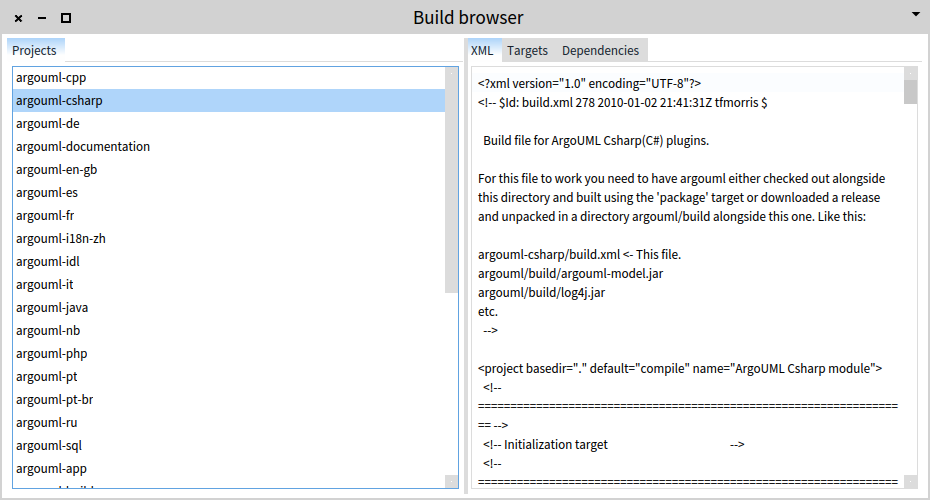Click inside the XML project element line
Image resolution: width=930 pixels, height=500 pixels.
point(680,368)
